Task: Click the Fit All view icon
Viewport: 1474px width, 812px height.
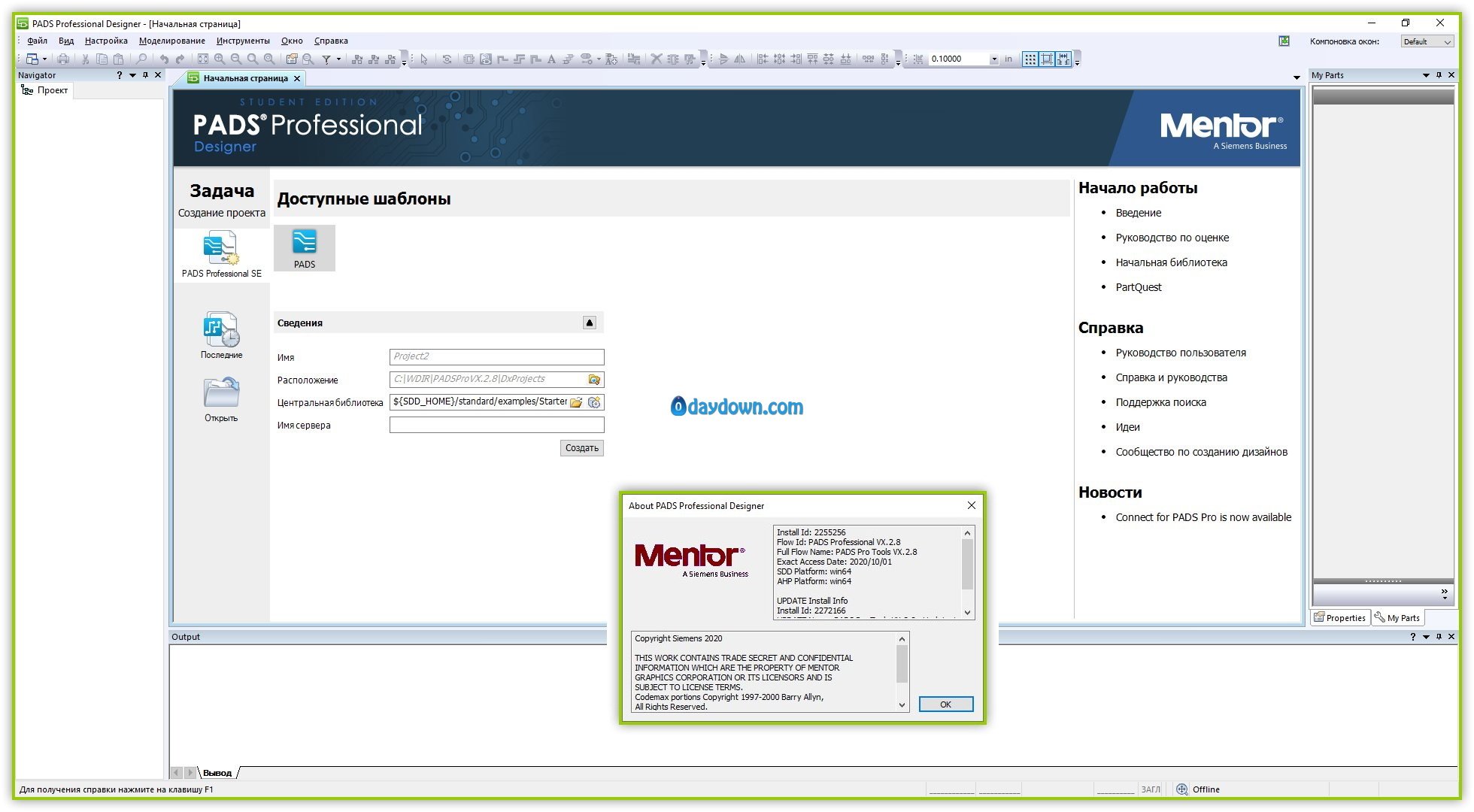Action: click(203, 59)
